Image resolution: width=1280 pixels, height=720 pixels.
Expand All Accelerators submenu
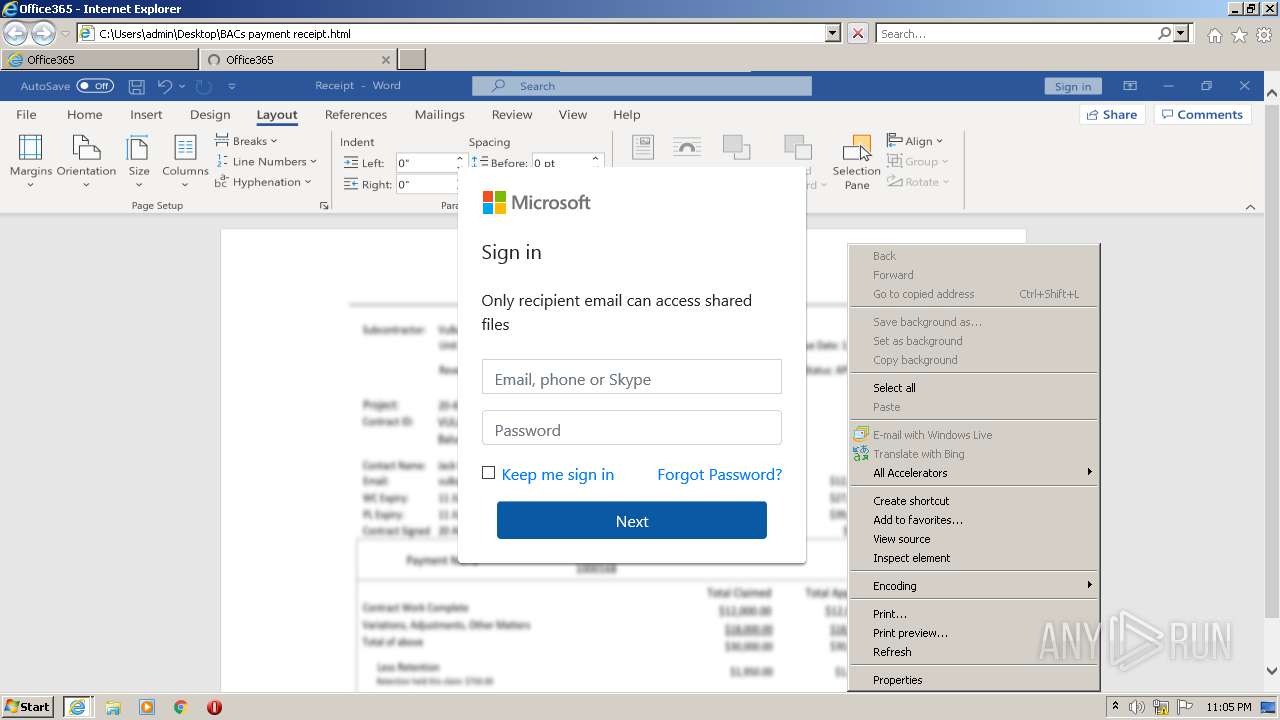tap(974, 473)
